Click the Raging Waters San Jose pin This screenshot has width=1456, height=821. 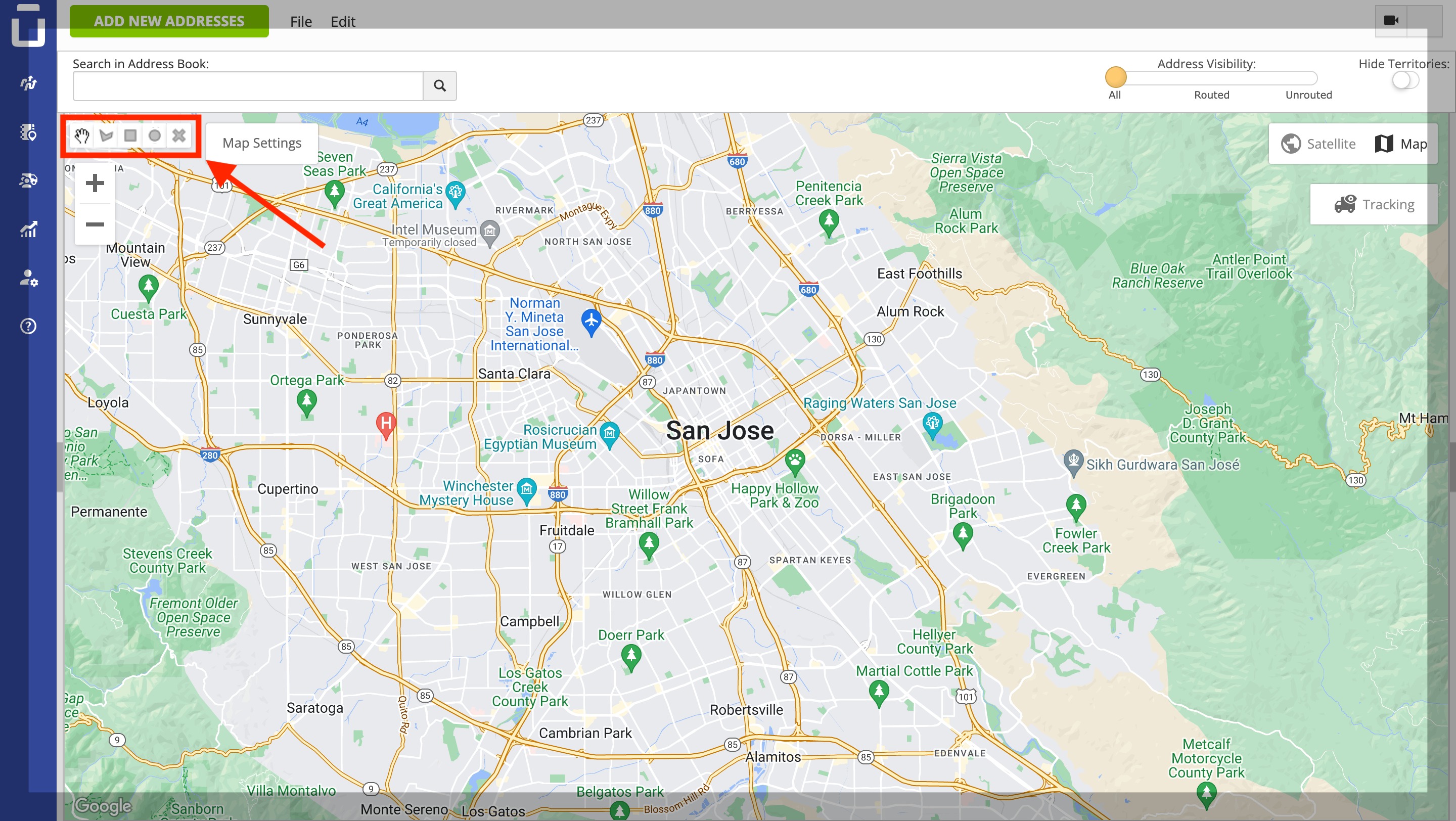coord(932,427)
